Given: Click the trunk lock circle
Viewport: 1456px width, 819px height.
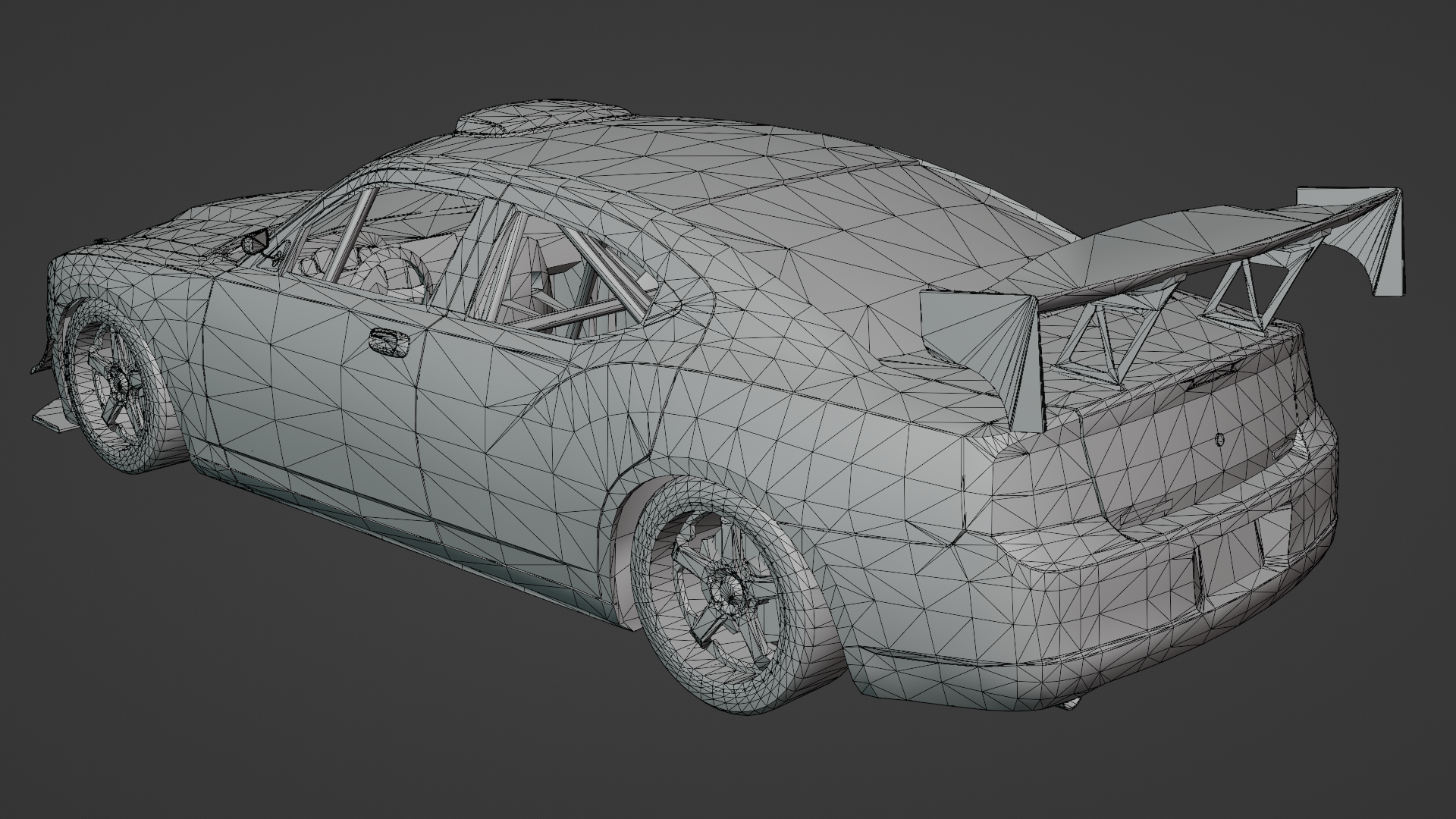Looking at the screenshot, I should click(x=1219, y=438).
